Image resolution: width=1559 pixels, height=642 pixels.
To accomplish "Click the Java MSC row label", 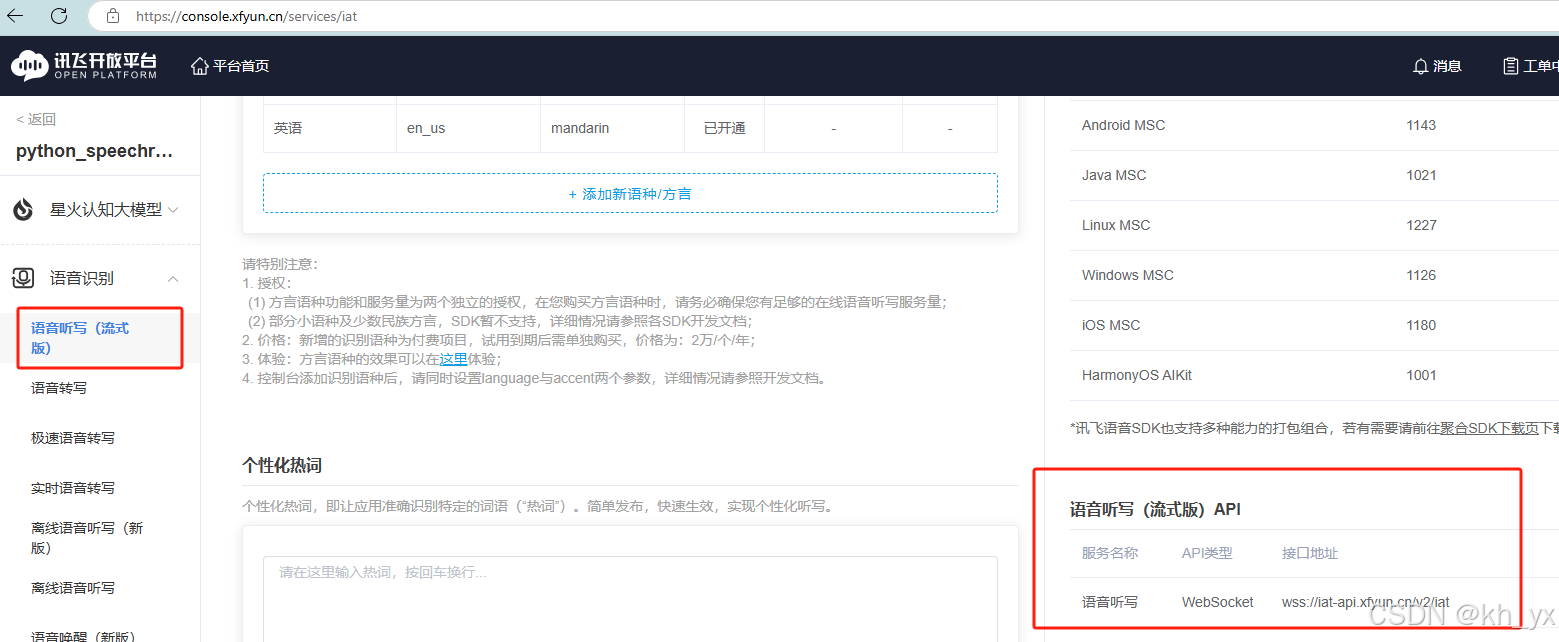I will pos(1114,175).
